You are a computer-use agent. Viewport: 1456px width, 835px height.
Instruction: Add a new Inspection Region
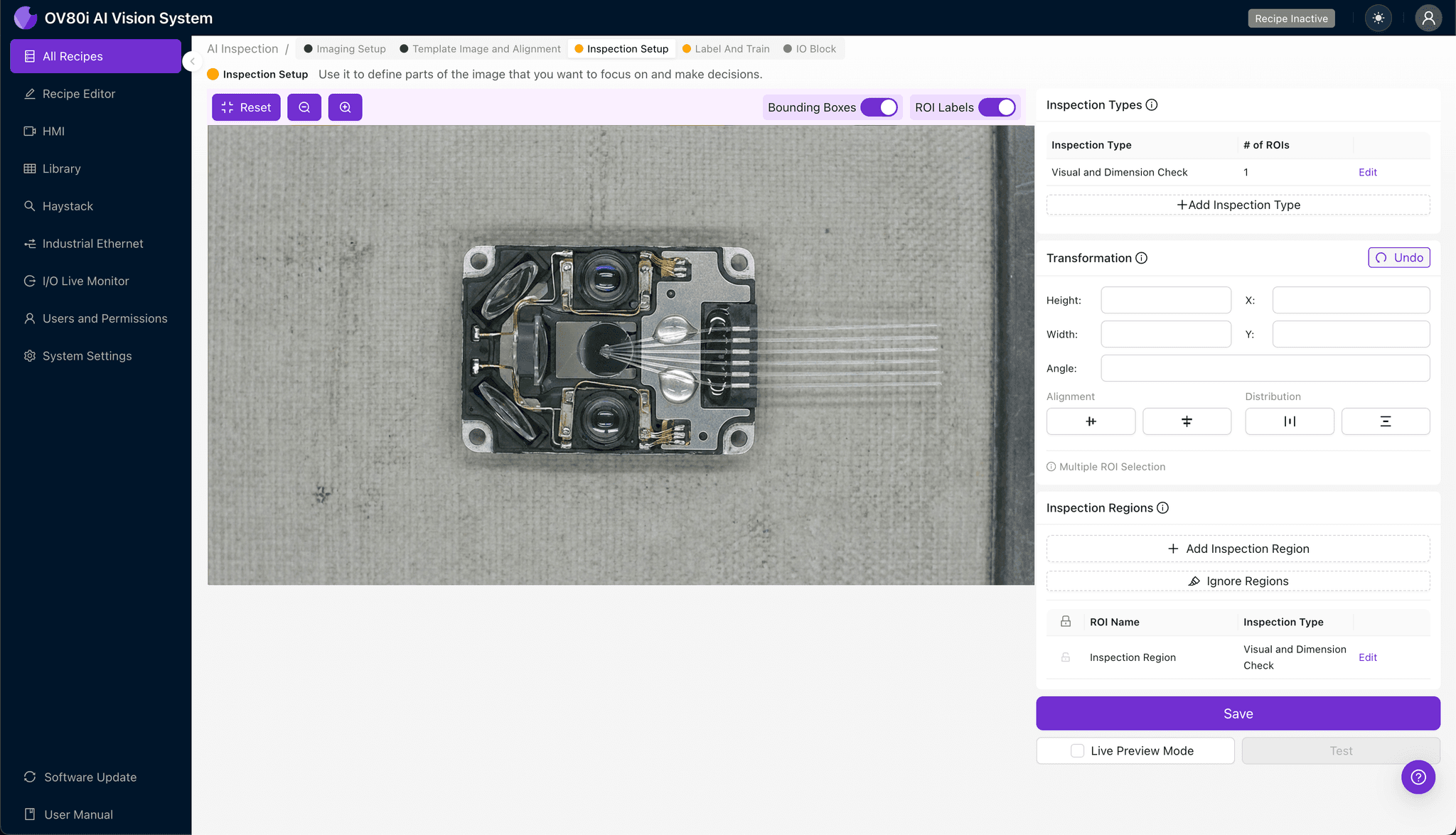[1238, 548]
